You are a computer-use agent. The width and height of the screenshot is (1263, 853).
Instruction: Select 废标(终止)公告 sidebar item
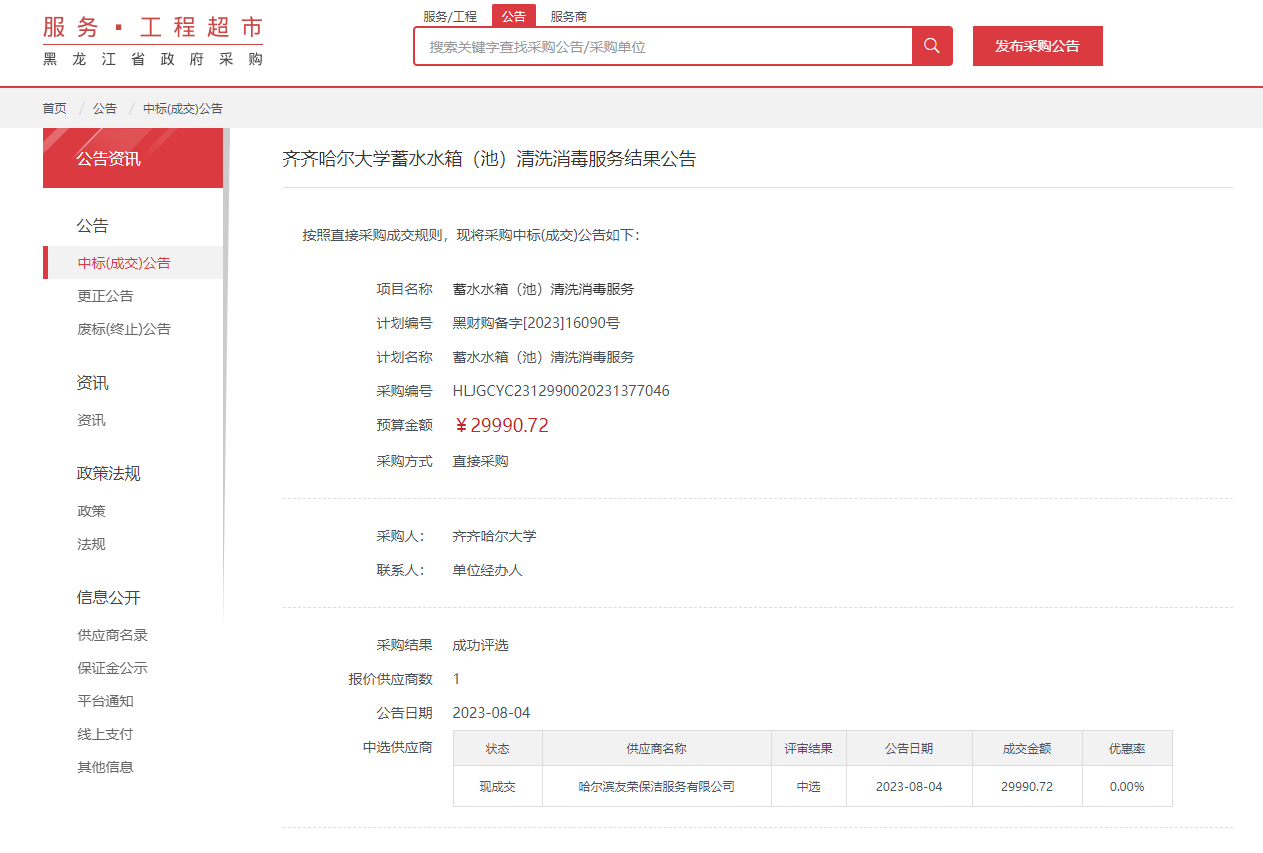(124, 329)
